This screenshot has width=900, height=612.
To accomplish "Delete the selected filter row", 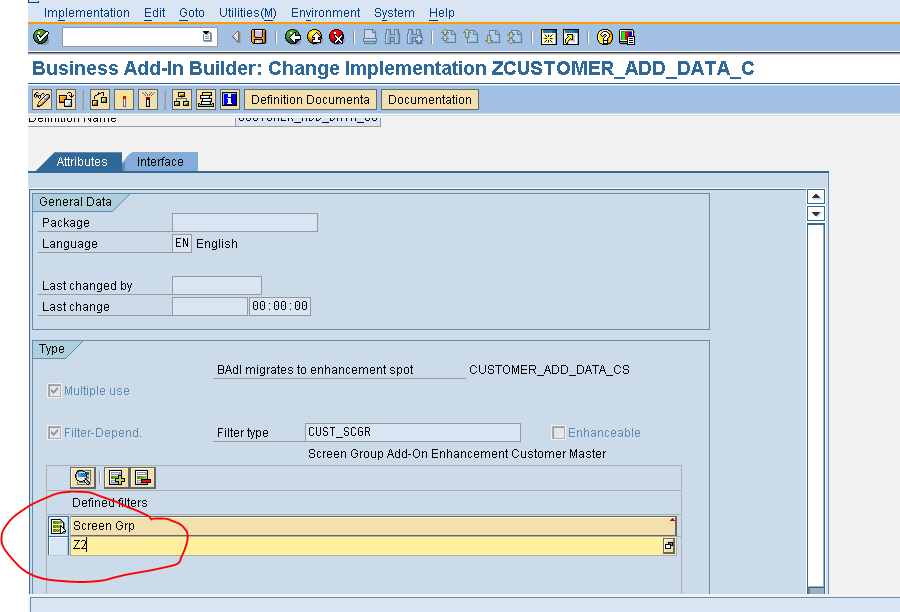I will (x=142, y=477).
